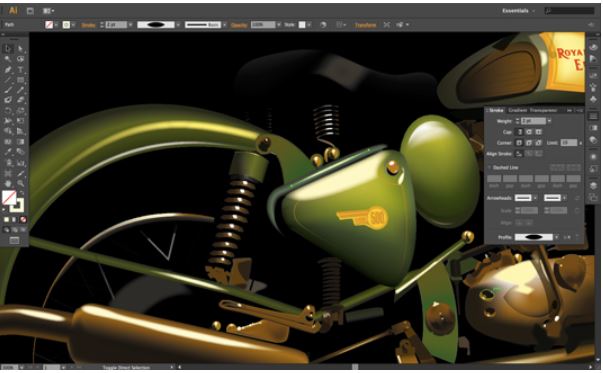603x373 pixels.
Task: Open the Opacity value dropdown
Action: point(279,25)
